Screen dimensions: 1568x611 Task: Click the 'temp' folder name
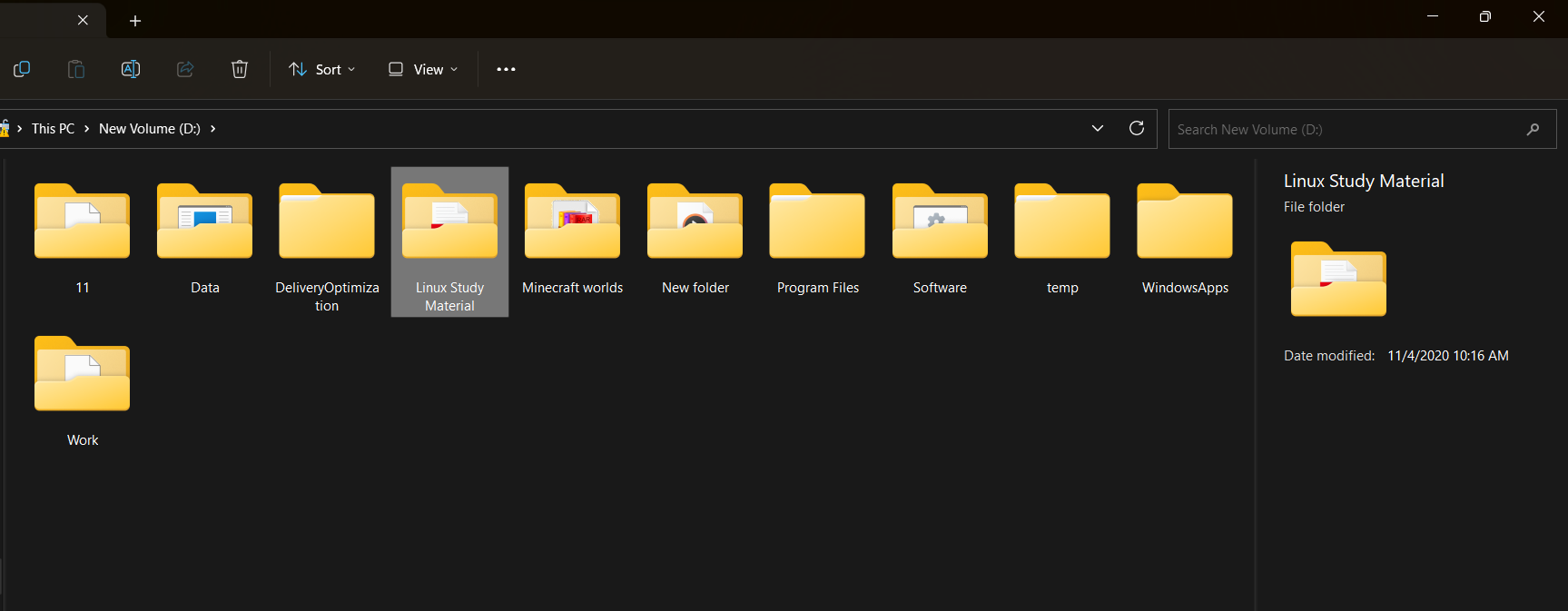pyautogui.click(x=1062, y=288)
